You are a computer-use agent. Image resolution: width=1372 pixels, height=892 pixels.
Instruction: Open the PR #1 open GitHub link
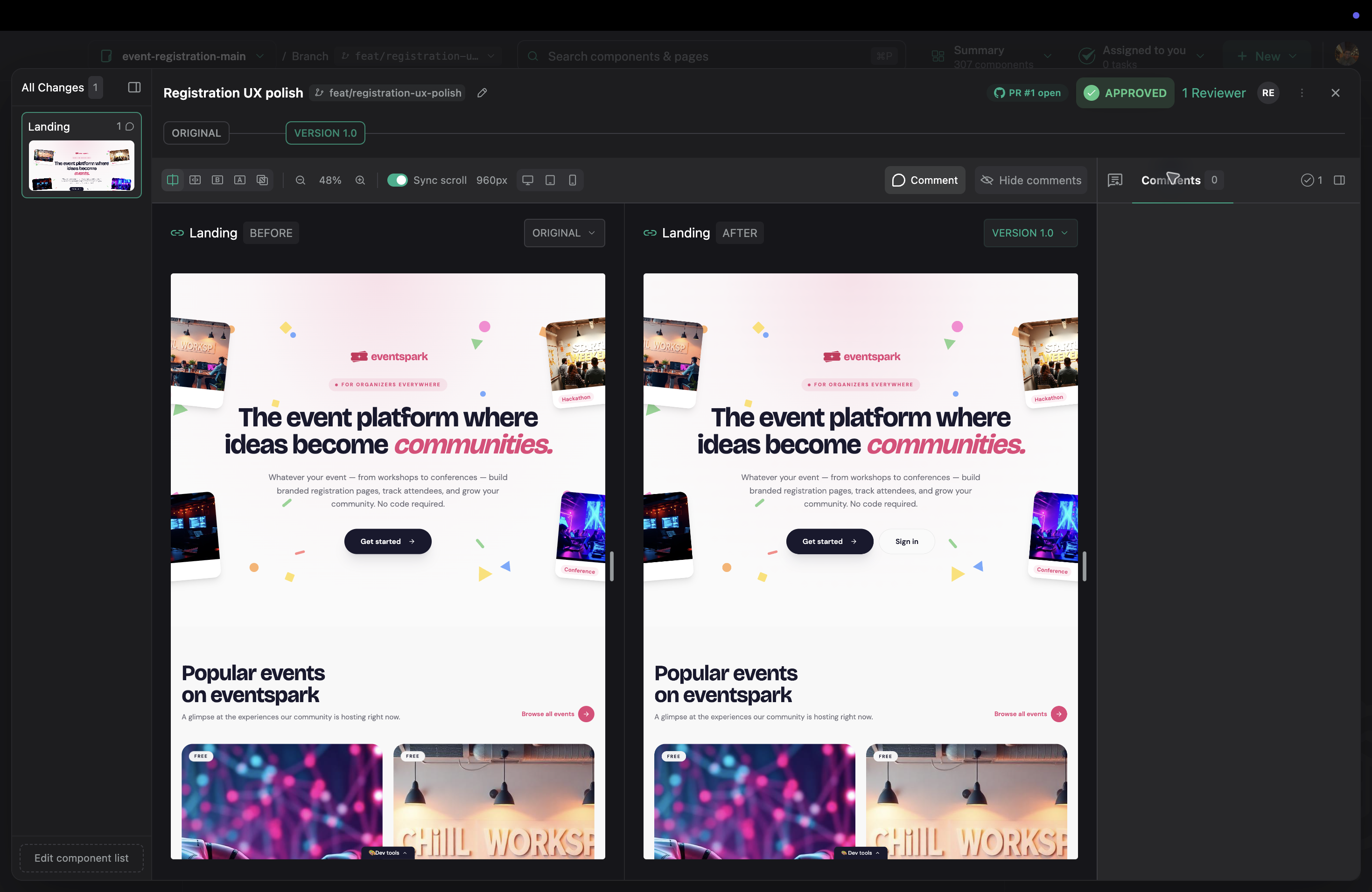point(1028,93)
